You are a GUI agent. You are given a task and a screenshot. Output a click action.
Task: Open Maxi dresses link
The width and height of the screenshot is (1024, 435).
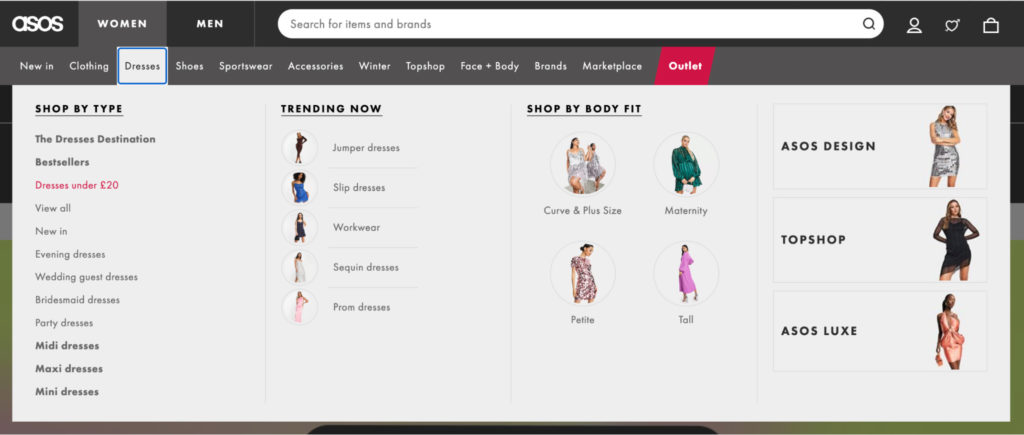[x=69, y=368]
